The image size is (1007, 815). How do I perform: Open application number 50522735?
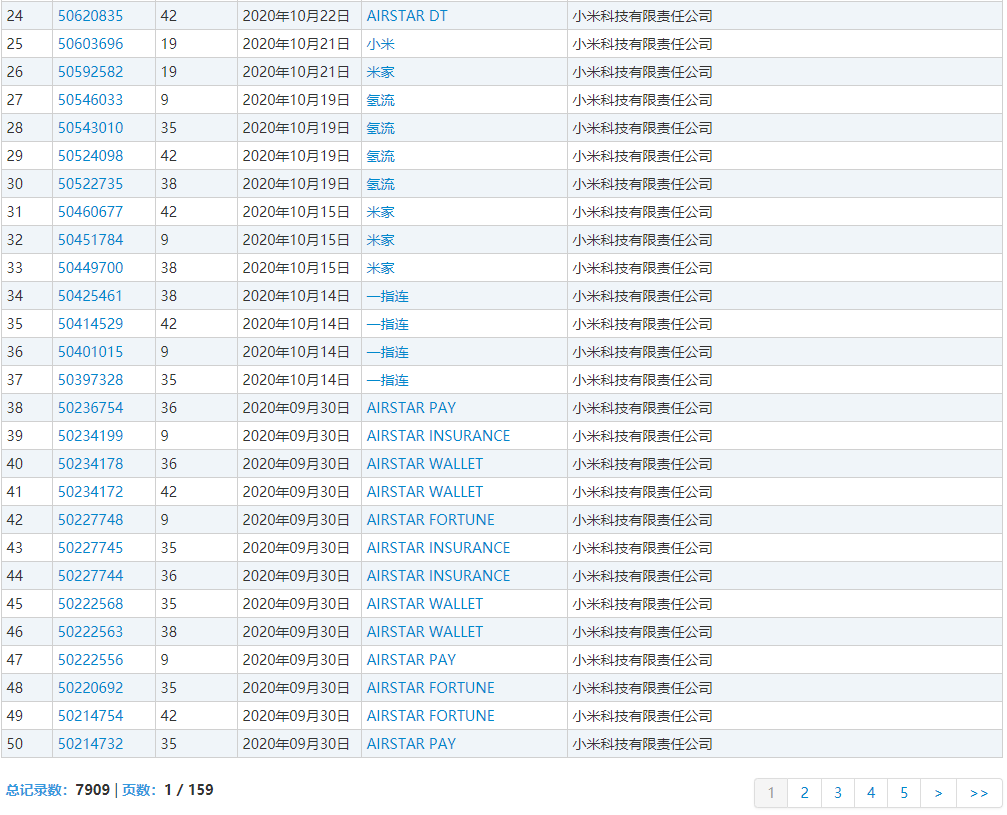click(x=91, y=184)
